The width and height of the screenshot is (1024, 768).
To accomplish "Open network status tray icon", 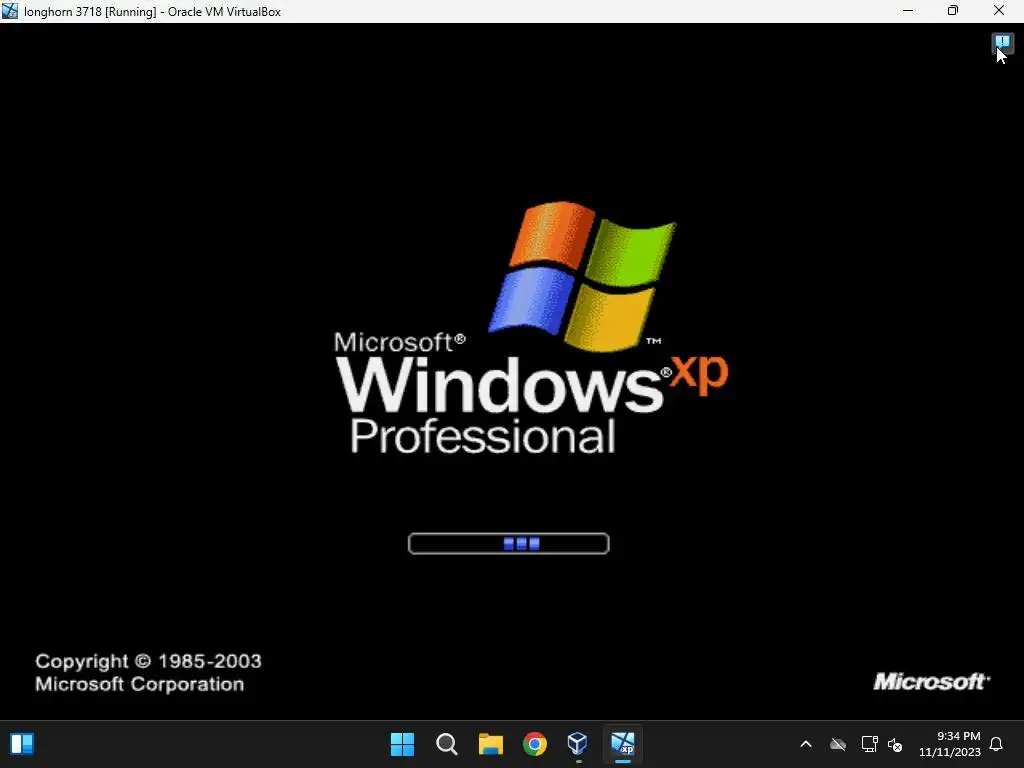I will pos(869,744).
